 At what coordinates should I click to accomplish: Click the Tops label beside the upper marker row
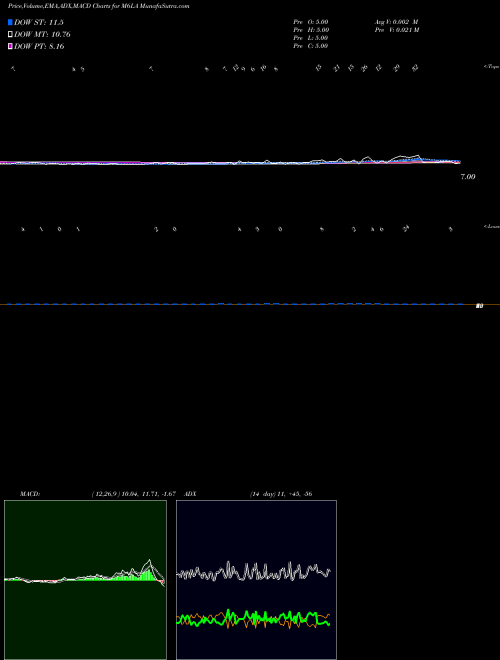point(492,67)
